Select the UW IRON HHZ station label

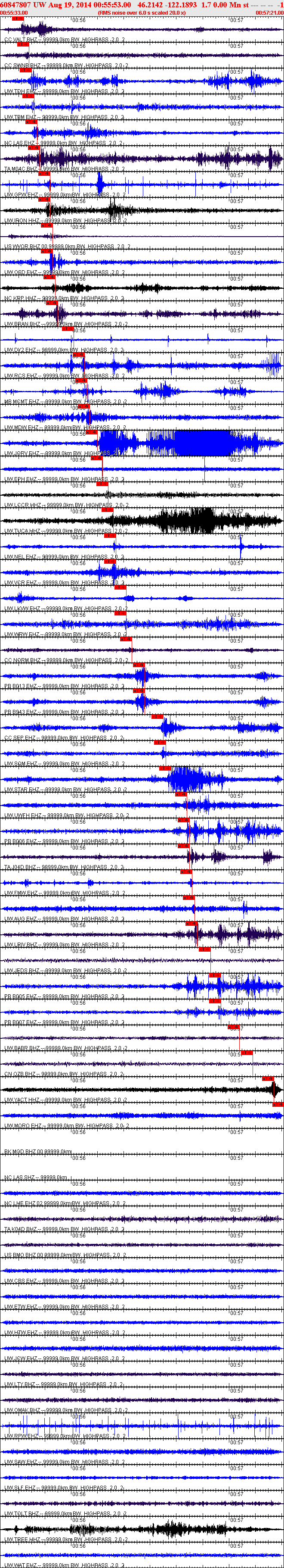pyautogui.click(x=65, y=220)
